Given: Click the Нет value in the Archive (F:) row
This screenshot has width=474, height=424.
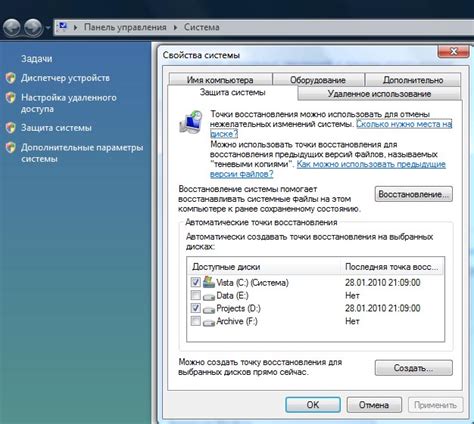Looking at the screenshot, I should [352, 321].
